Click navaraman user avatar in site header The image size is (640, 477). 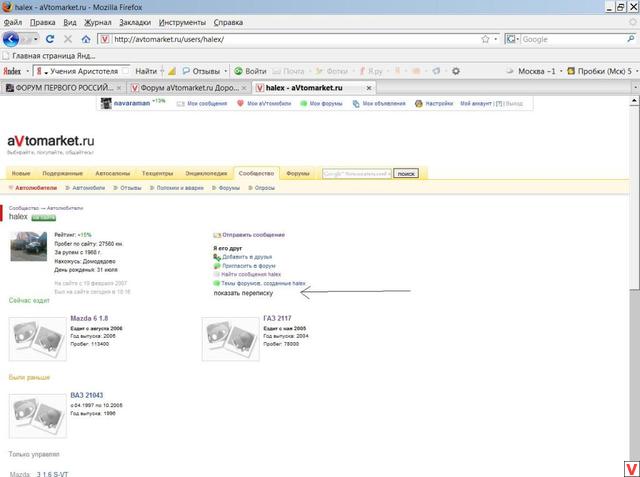[x=106, y=103]
